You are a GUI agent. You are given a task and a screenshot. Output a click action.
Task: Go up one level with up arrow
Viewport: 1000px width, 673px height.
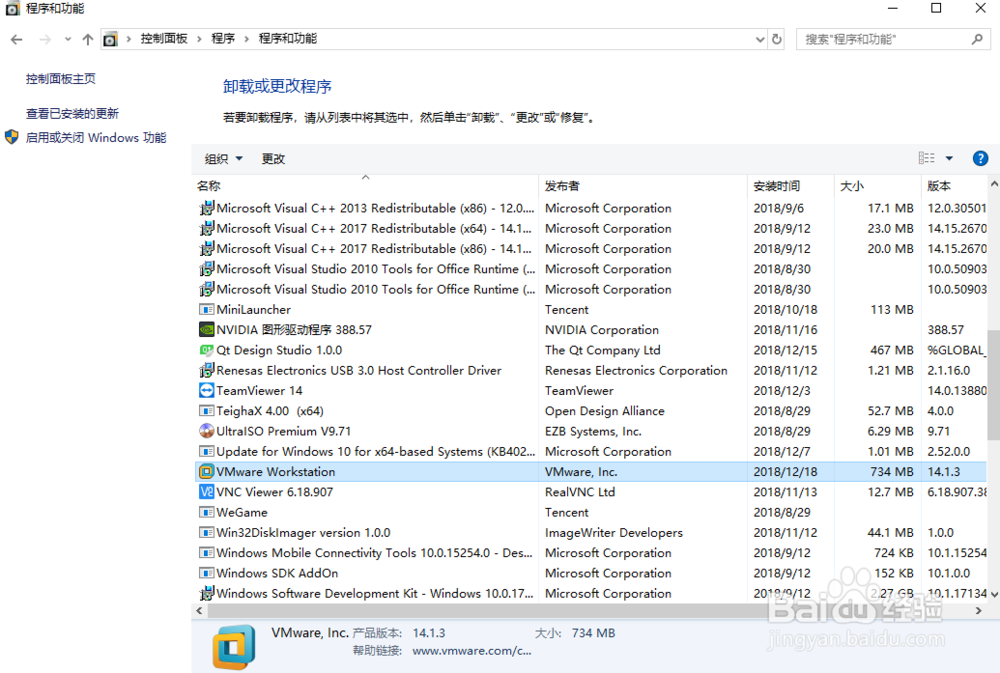[87, 40]
